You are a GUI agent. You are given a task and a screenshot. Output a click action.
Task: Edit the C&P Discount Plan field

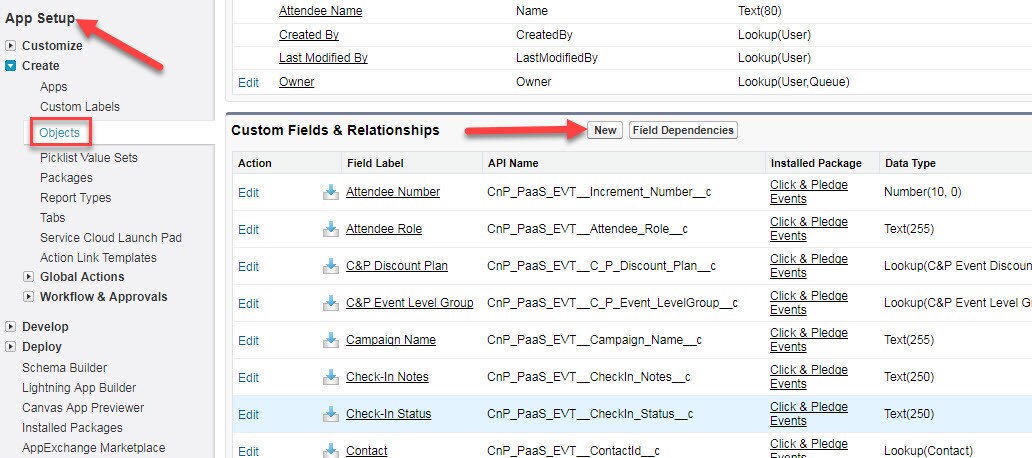point(248,267)
